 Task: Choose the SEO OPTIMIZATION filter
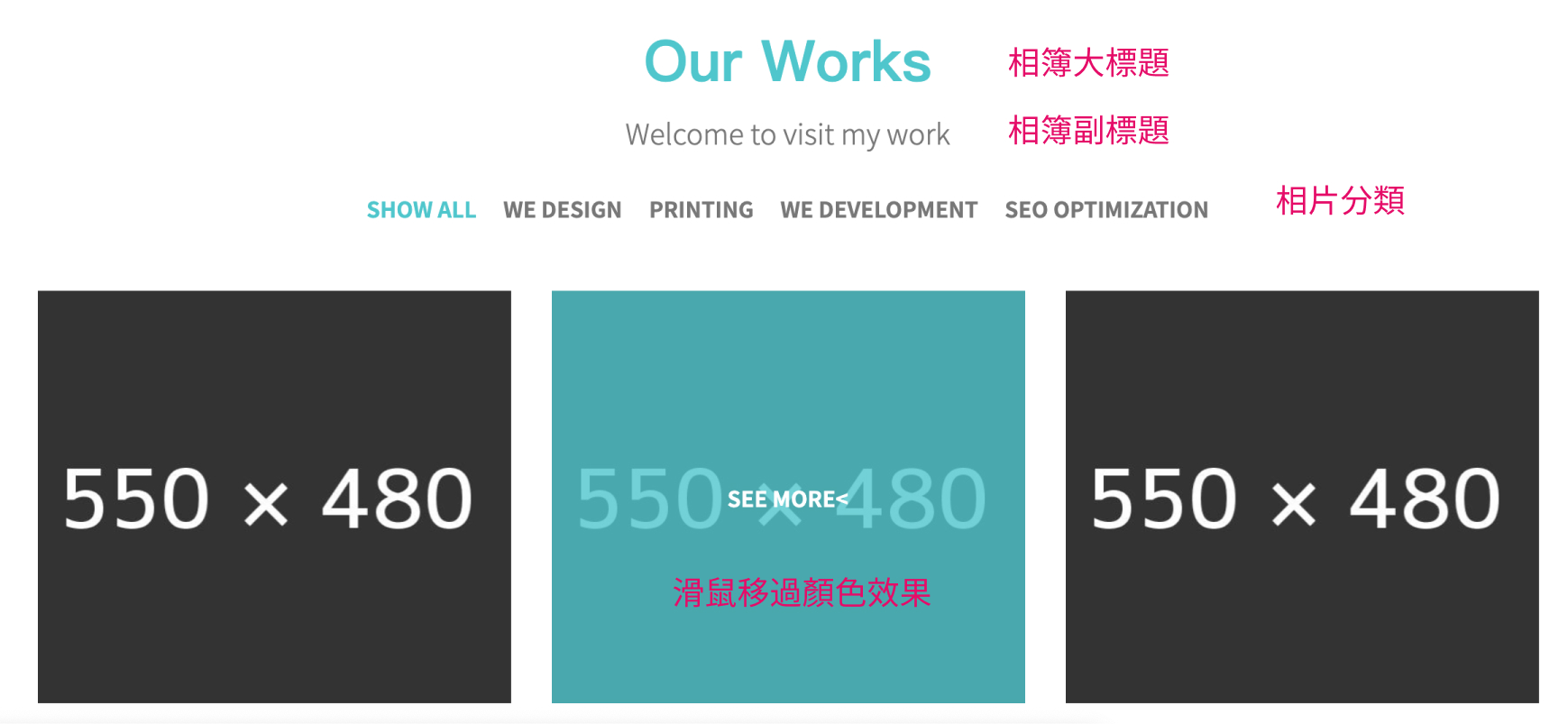[x=1106, y=210]
